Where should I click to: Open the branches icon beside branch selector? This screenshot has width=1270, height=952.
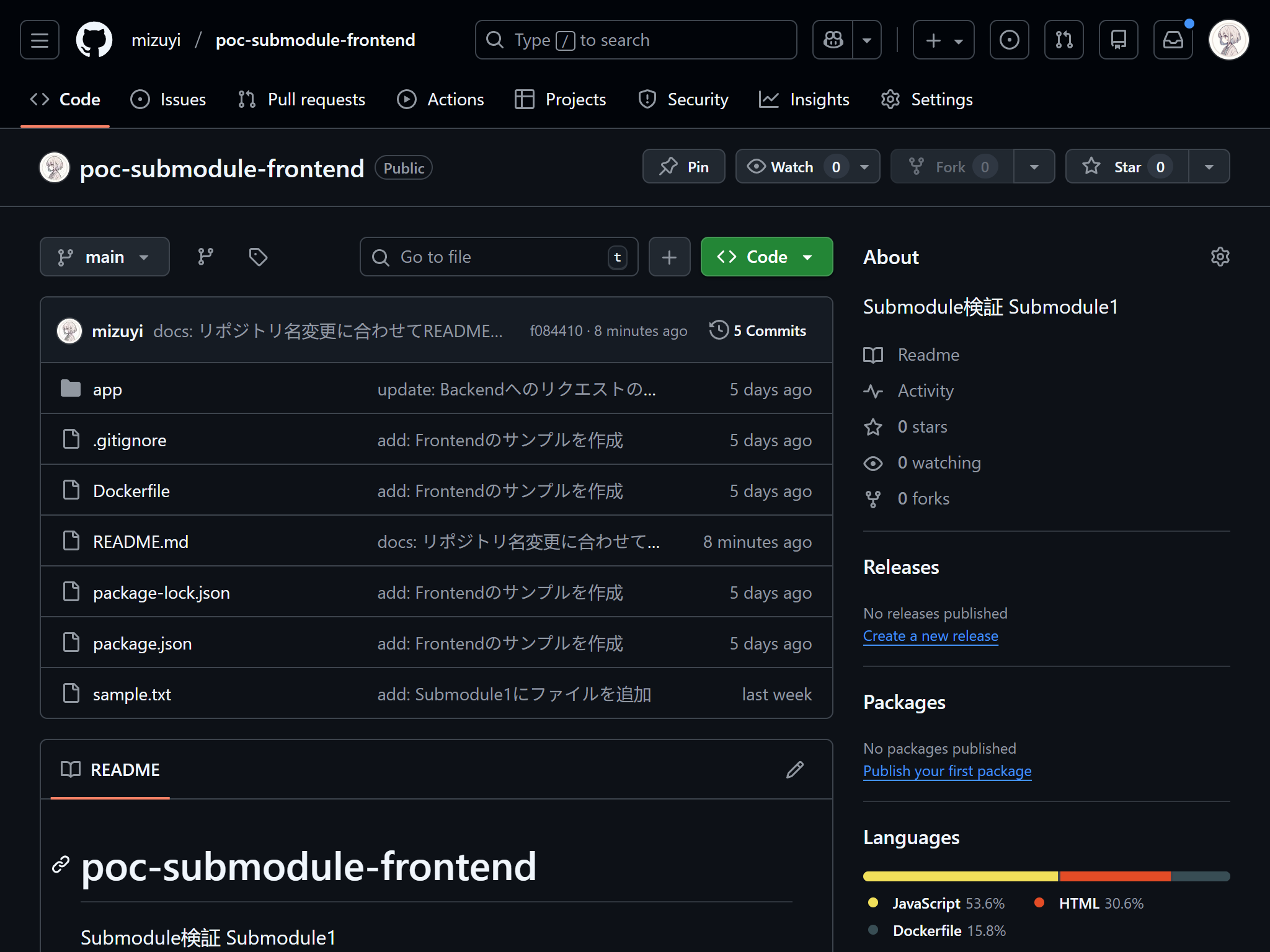point(205,256)
